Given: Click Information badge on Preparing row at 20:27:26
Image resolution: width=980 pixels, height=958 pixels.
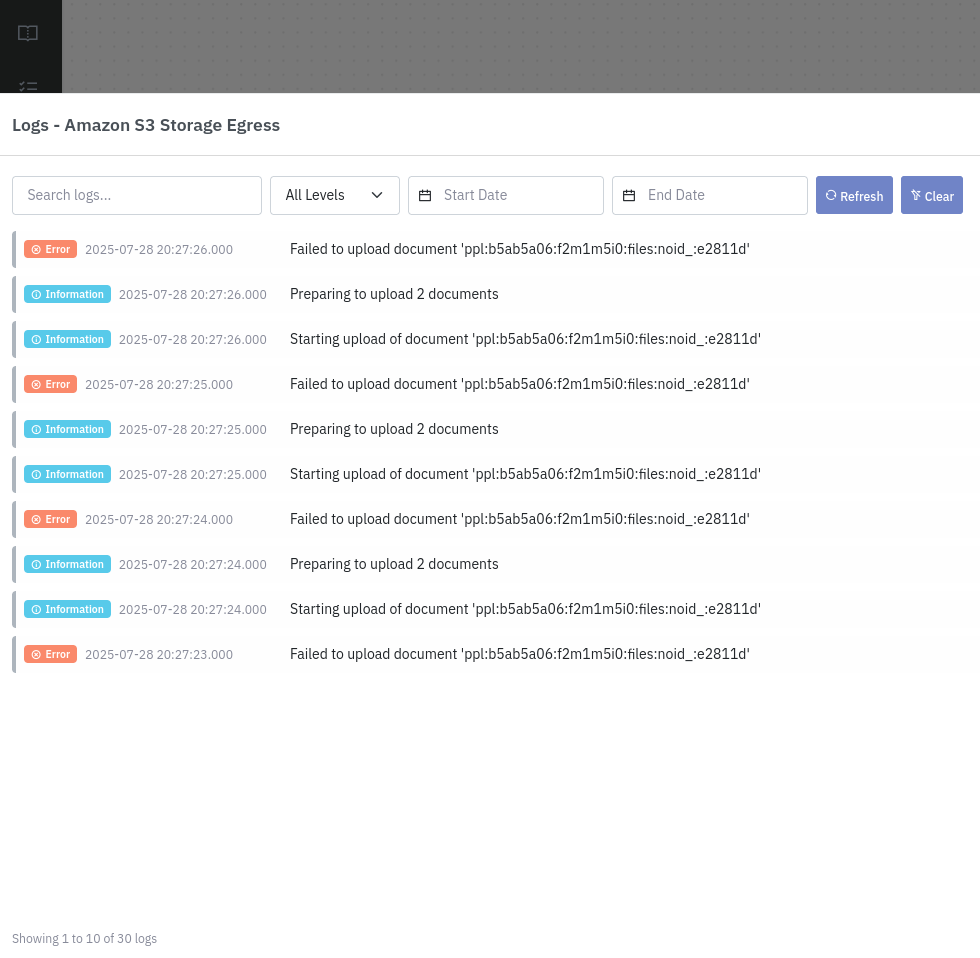Looking at the screenshot, I should click(68, 294).
